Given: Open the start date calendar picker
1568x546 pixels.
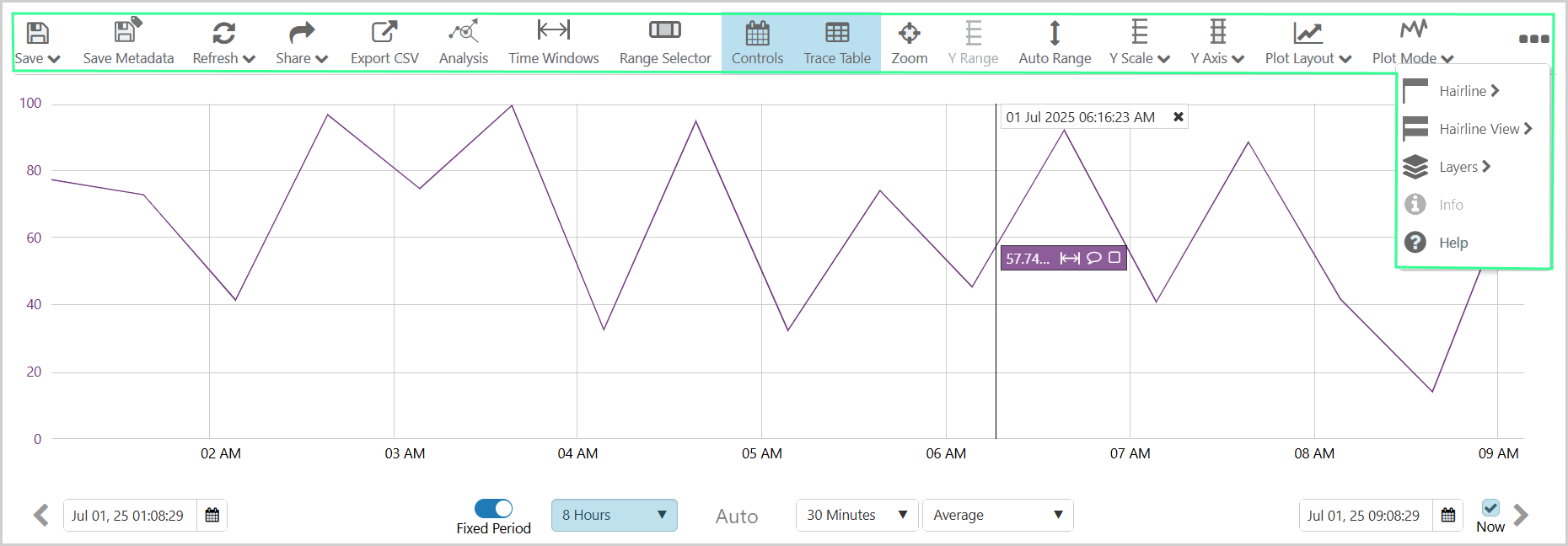Looking at the screenshot, I should click(x=212, y=515).
